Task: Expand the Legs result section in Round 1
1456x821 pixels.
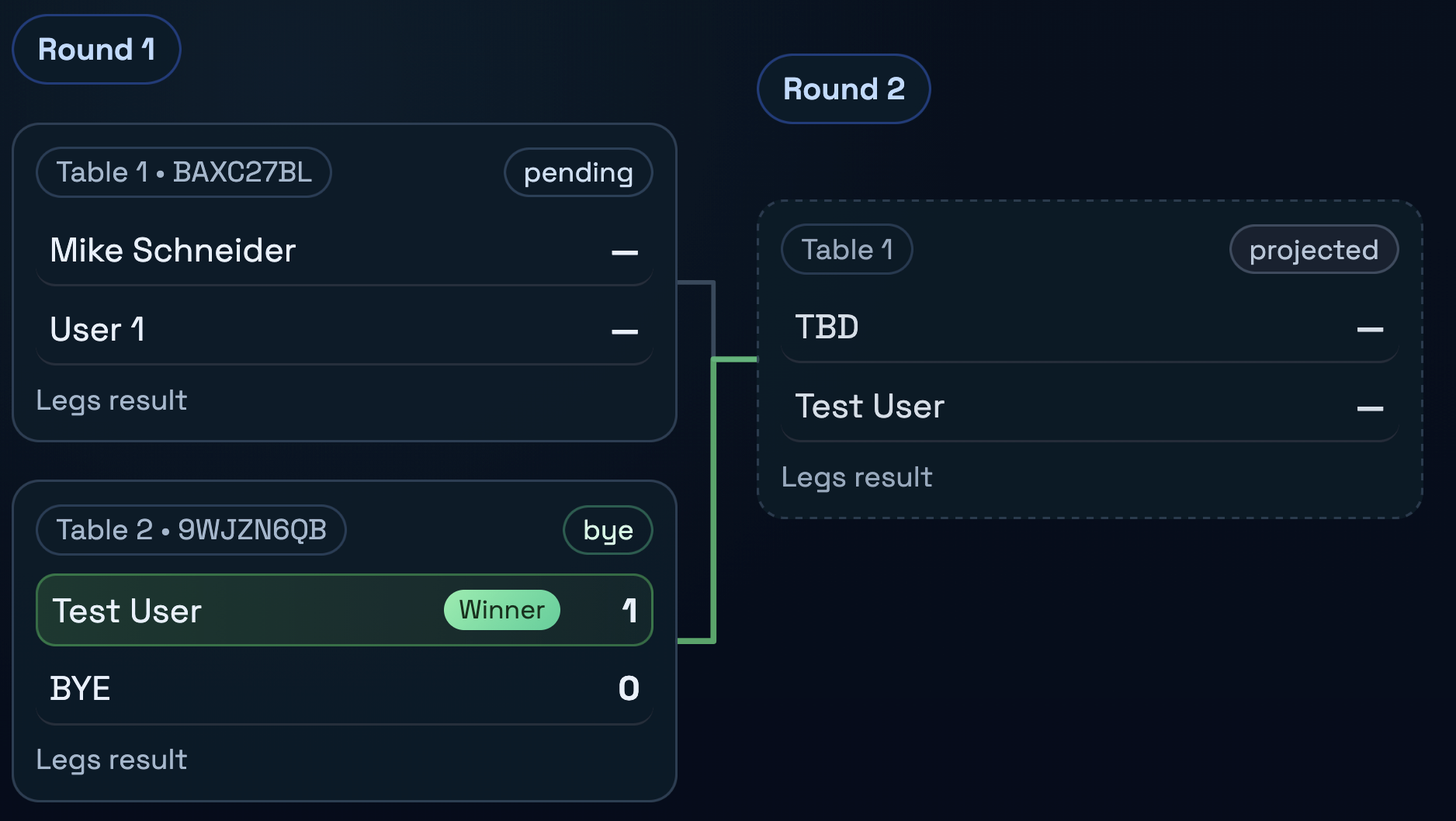Action: (x=111, y=400)
